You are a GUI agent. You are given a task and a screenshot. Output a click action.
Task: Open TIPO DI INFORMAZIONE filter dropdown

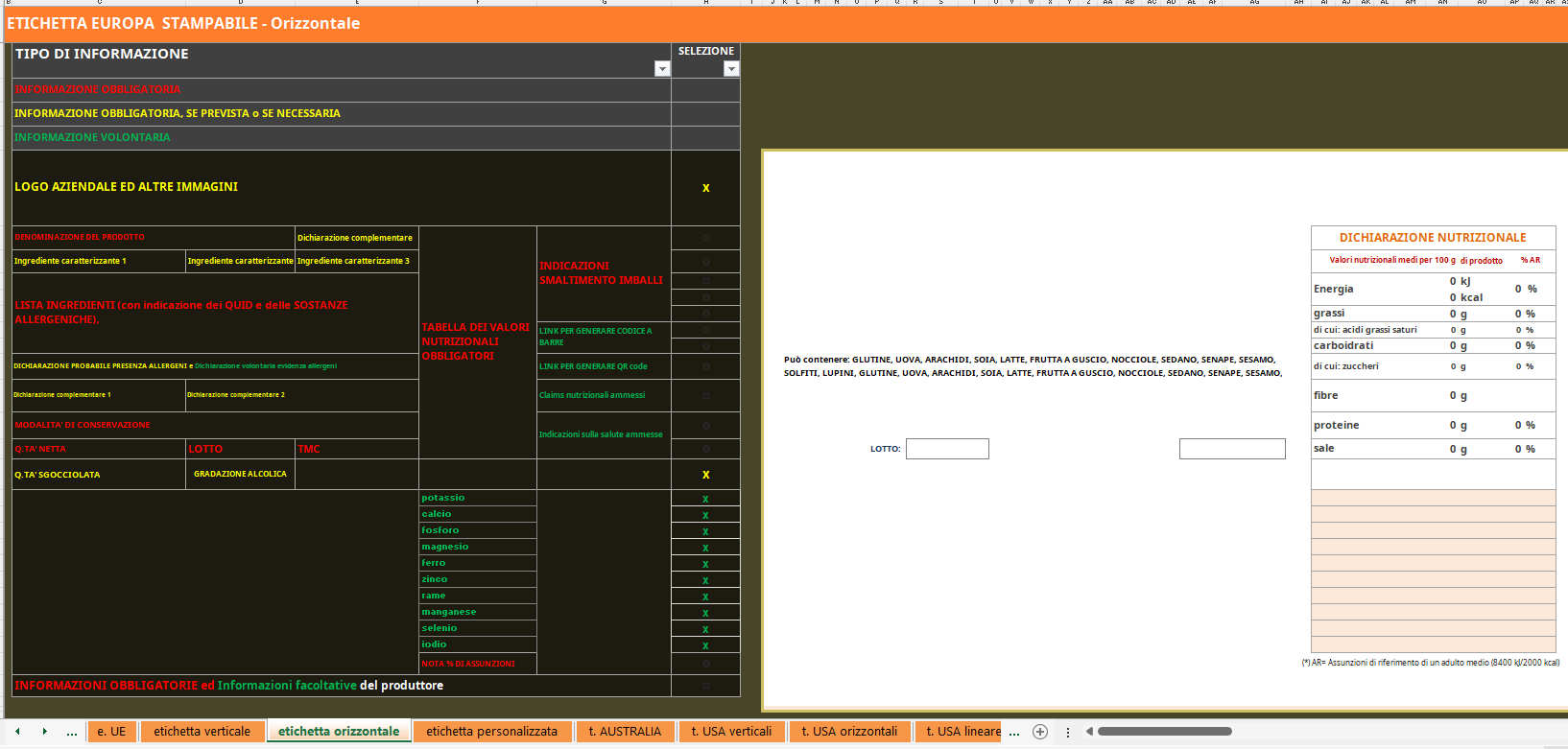661,69
